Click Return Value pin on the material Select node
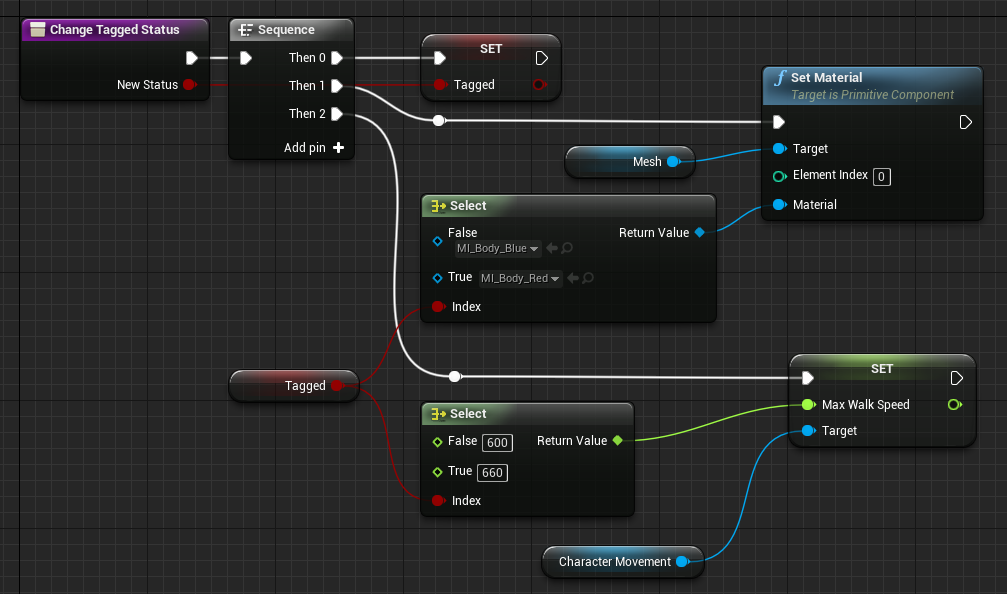The width and height of the screenshot is (1007, 594). [x=700, y=233]
